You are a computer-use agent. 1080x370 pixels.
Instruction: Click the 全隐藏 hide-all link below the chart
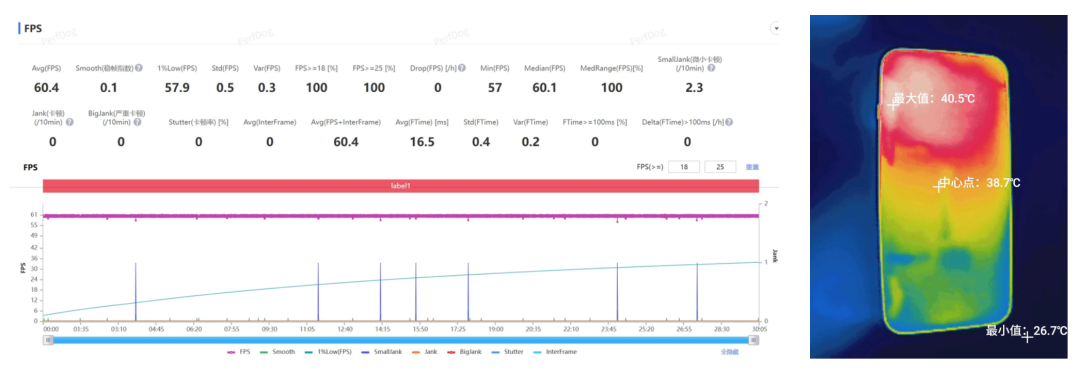click(729, 351)
